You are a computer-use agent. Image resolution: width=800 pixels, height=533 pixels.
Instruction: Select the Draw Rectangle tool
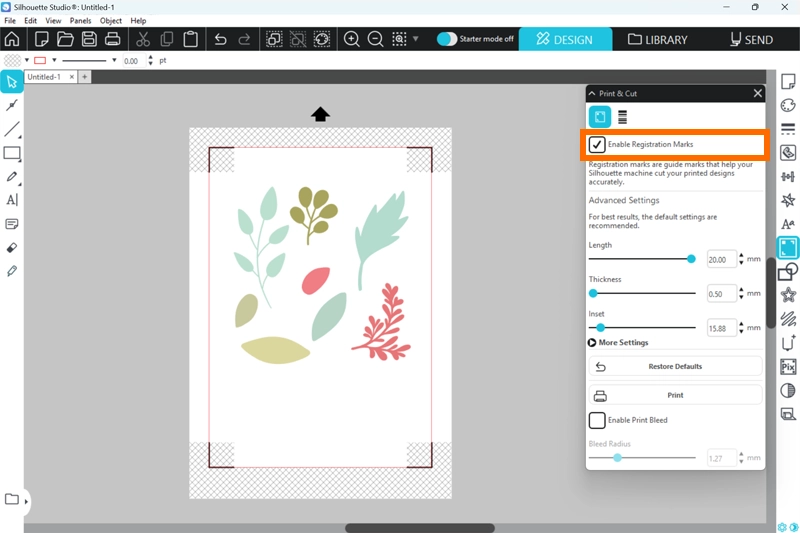(x=12, y=153)
